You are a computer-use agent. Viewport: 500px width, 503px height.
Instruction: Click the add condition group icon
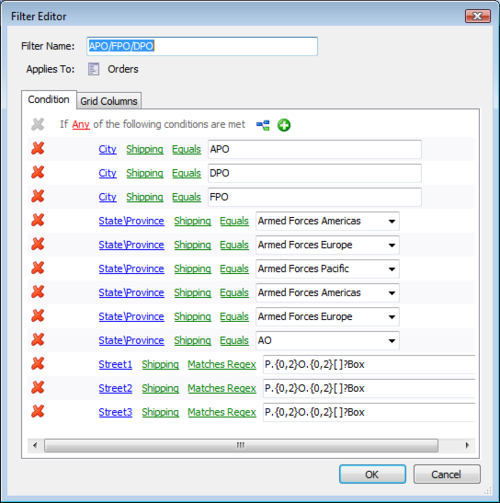click(263, 125)
